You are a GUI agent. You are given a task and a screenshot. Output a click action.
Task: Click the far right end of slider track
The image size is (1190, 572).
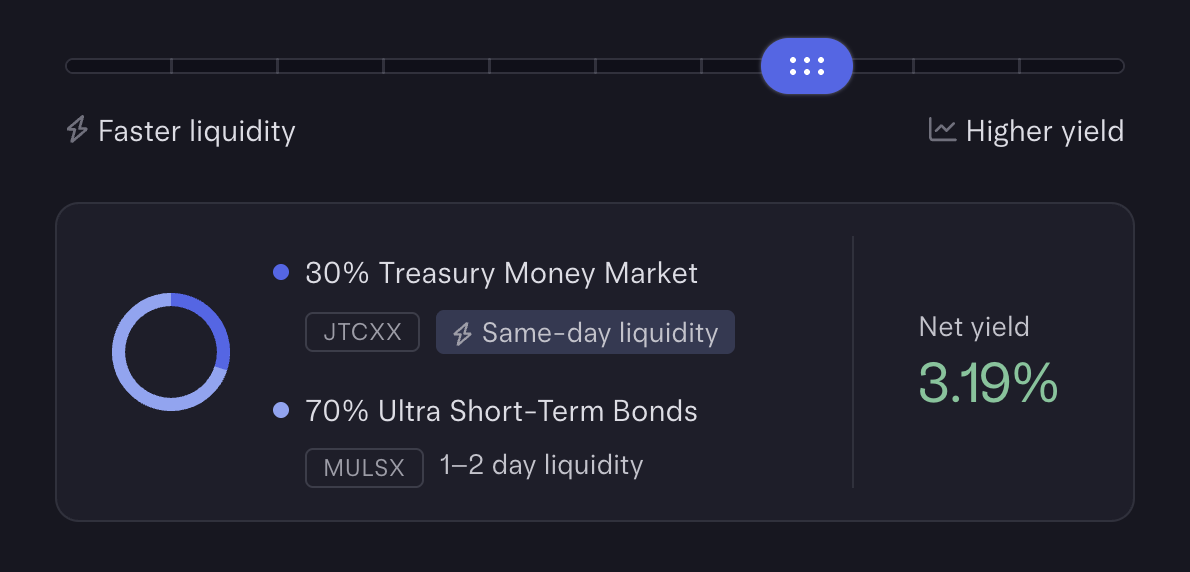point(1118,66)
